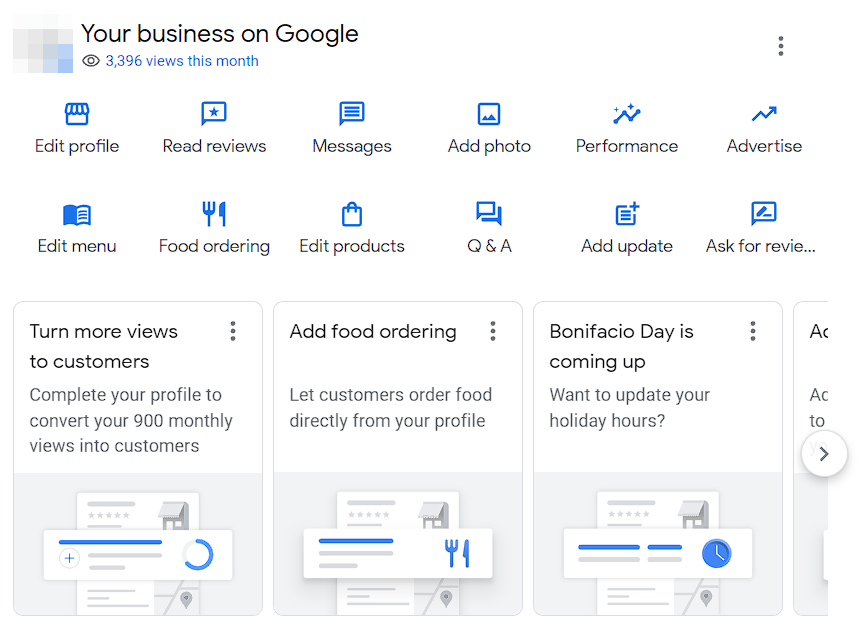
Task: Click the Food ordering label
Action: (x=214, y=247)
